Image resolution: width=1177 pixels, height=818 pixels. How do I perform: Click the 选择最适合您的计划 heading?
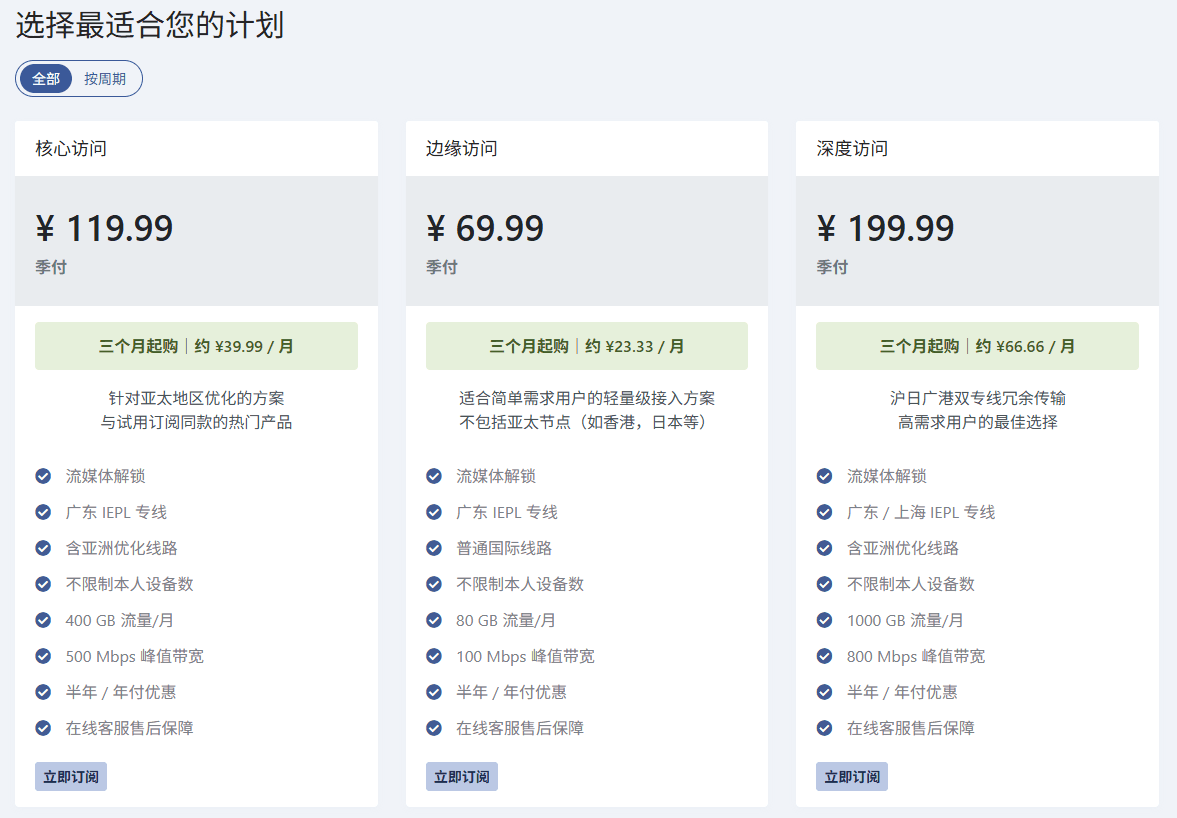150,26
